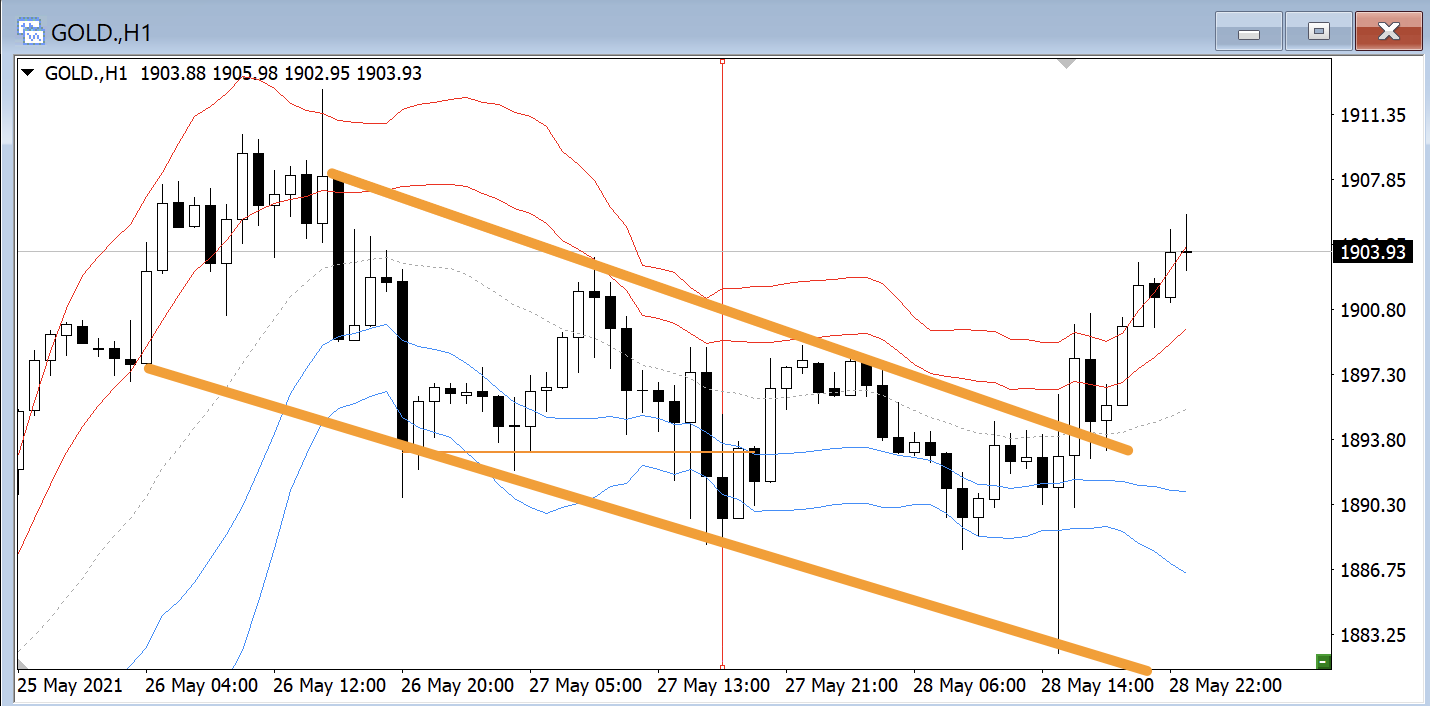This screenshot has height=706, width=1430.
Task: Click the gray chart shift triangle at top
Action: tap(1067, 64)
